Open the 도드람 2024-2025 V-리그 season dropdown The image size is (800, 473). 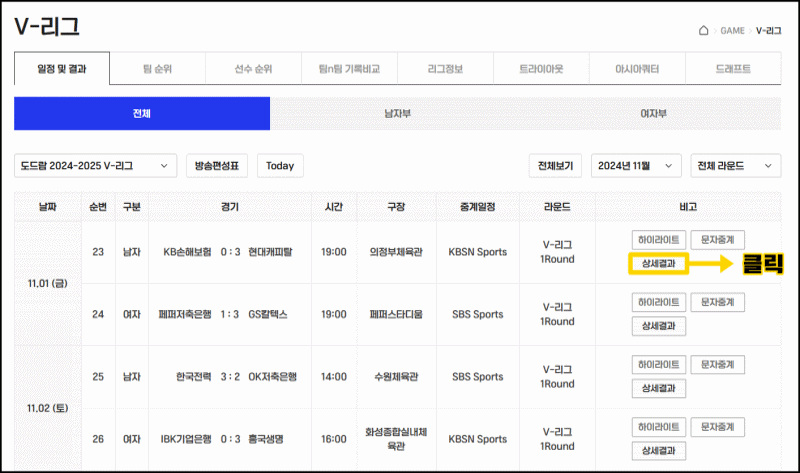click(x=96, y=166)
